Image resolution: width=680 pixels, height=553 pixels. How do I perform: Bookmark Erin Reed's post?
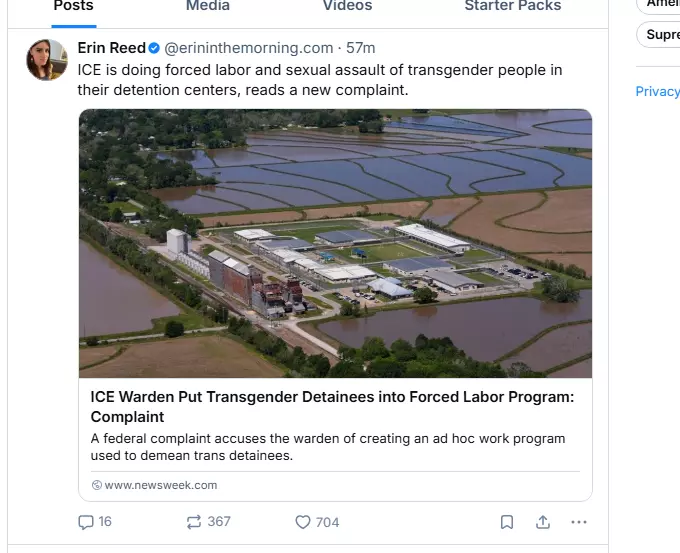pyautogui.click(x=507, y=522)
